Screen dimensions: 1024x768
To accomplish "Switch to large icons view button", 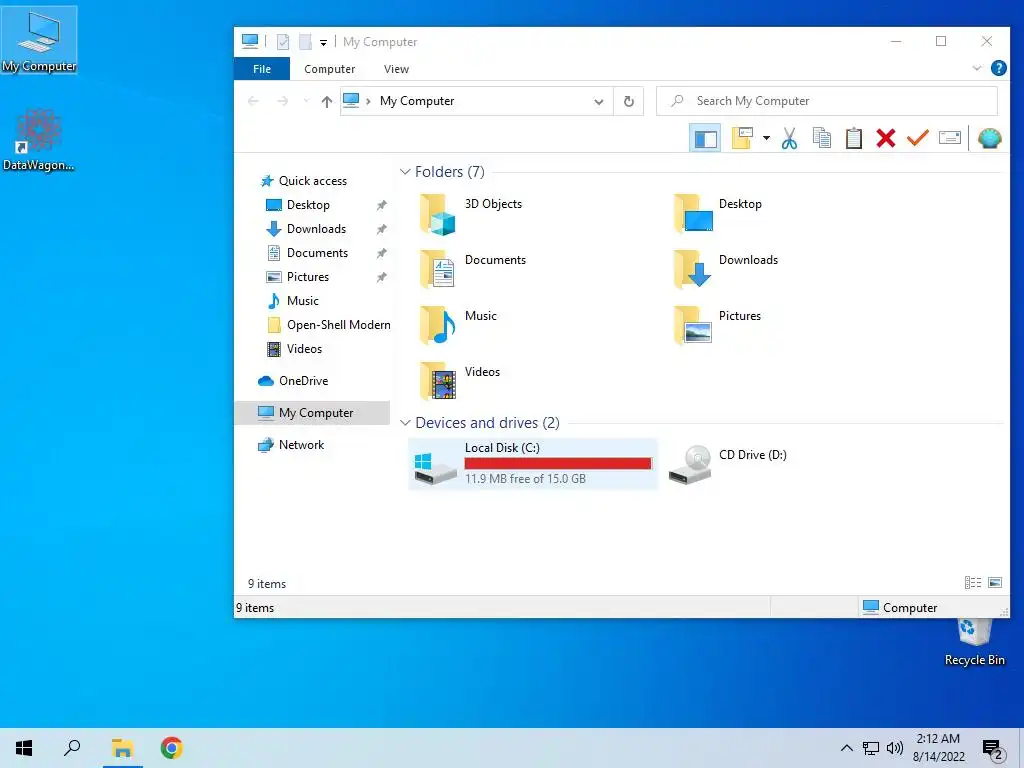I will tap(995, 583).
